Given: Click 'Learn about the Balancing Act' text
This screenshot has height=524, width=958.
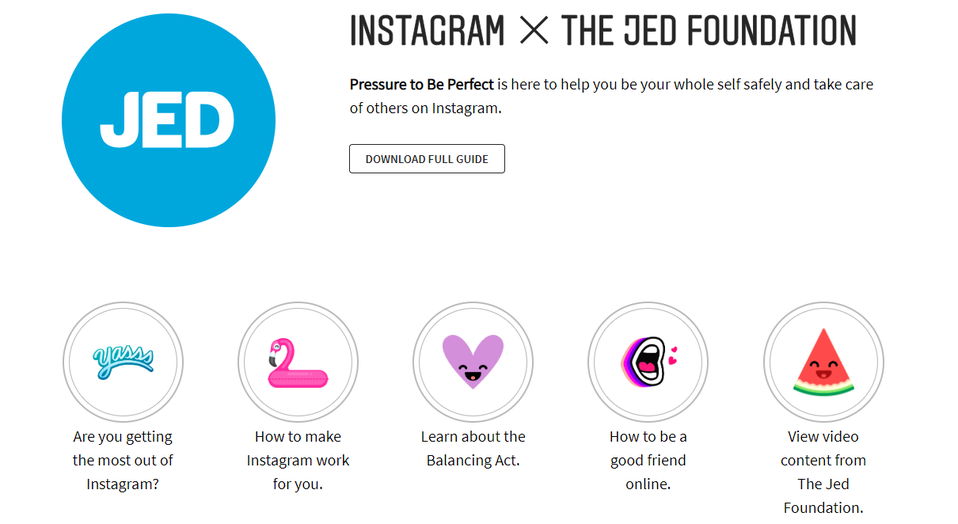Looking at the screenshot, I should (x=473, y=448).
